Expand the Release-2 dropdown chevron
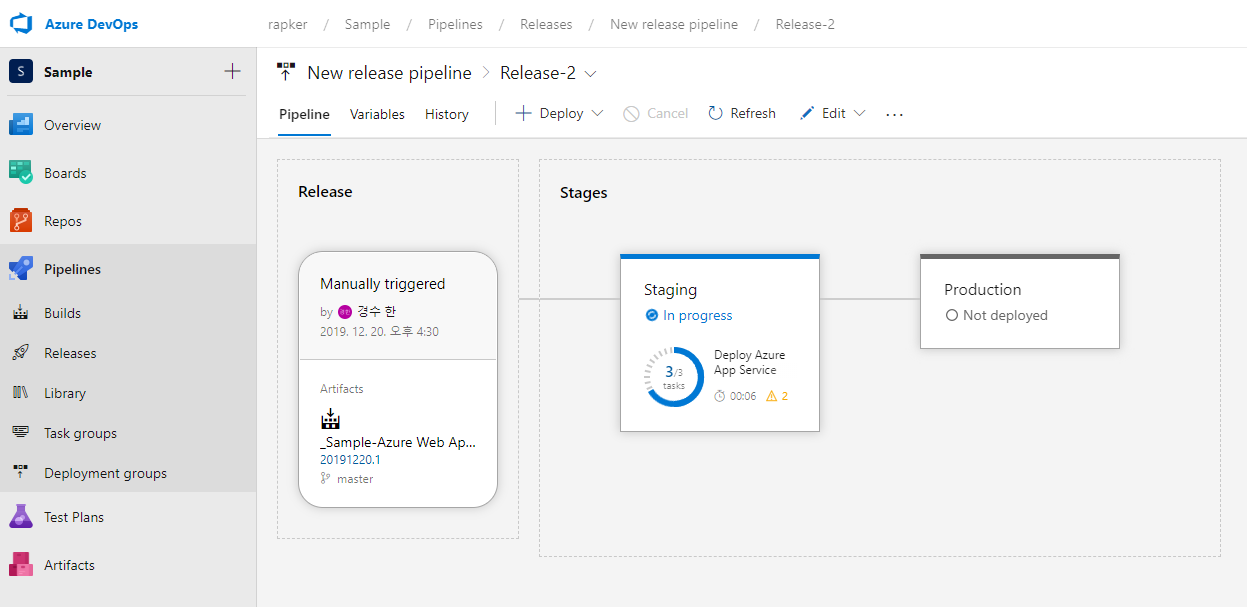Screen dimensions: 1247x607 590,73
